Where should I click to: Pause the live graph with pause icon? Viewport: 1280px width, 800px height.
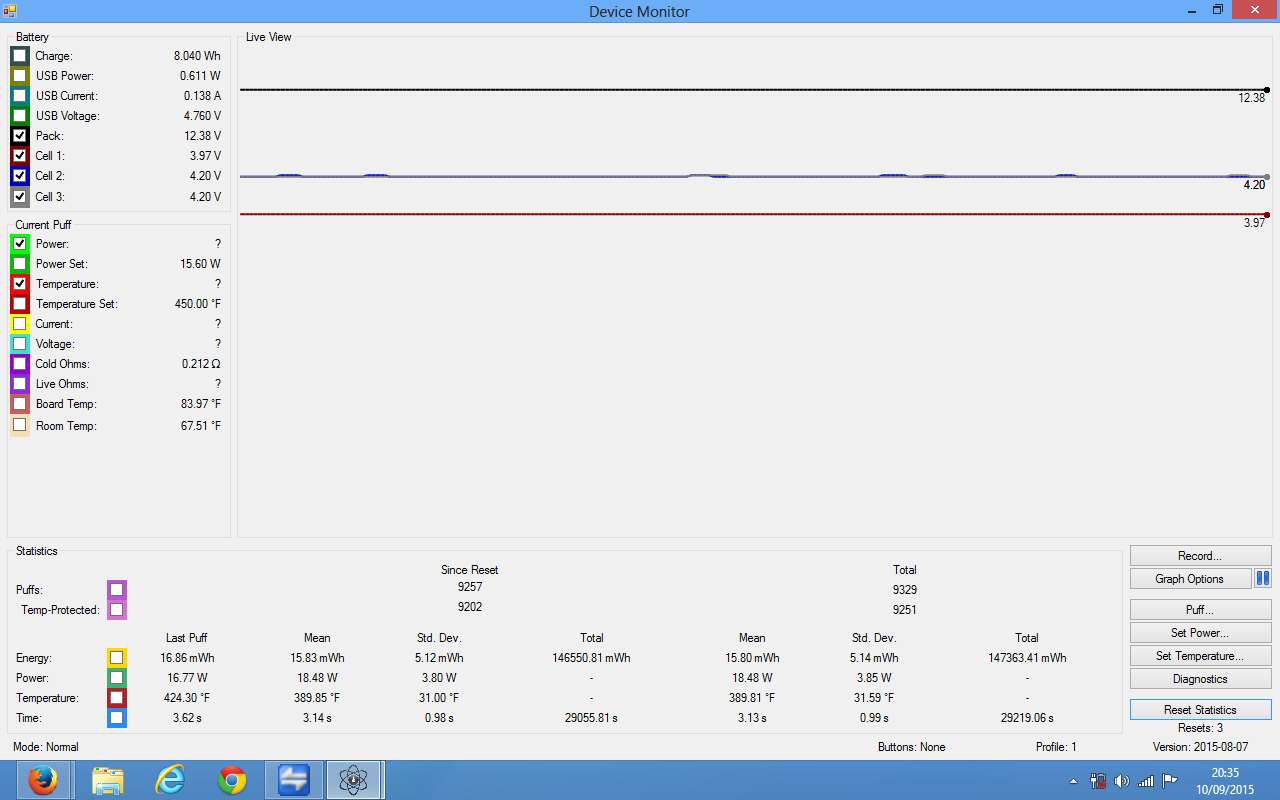coord(1262,579)
